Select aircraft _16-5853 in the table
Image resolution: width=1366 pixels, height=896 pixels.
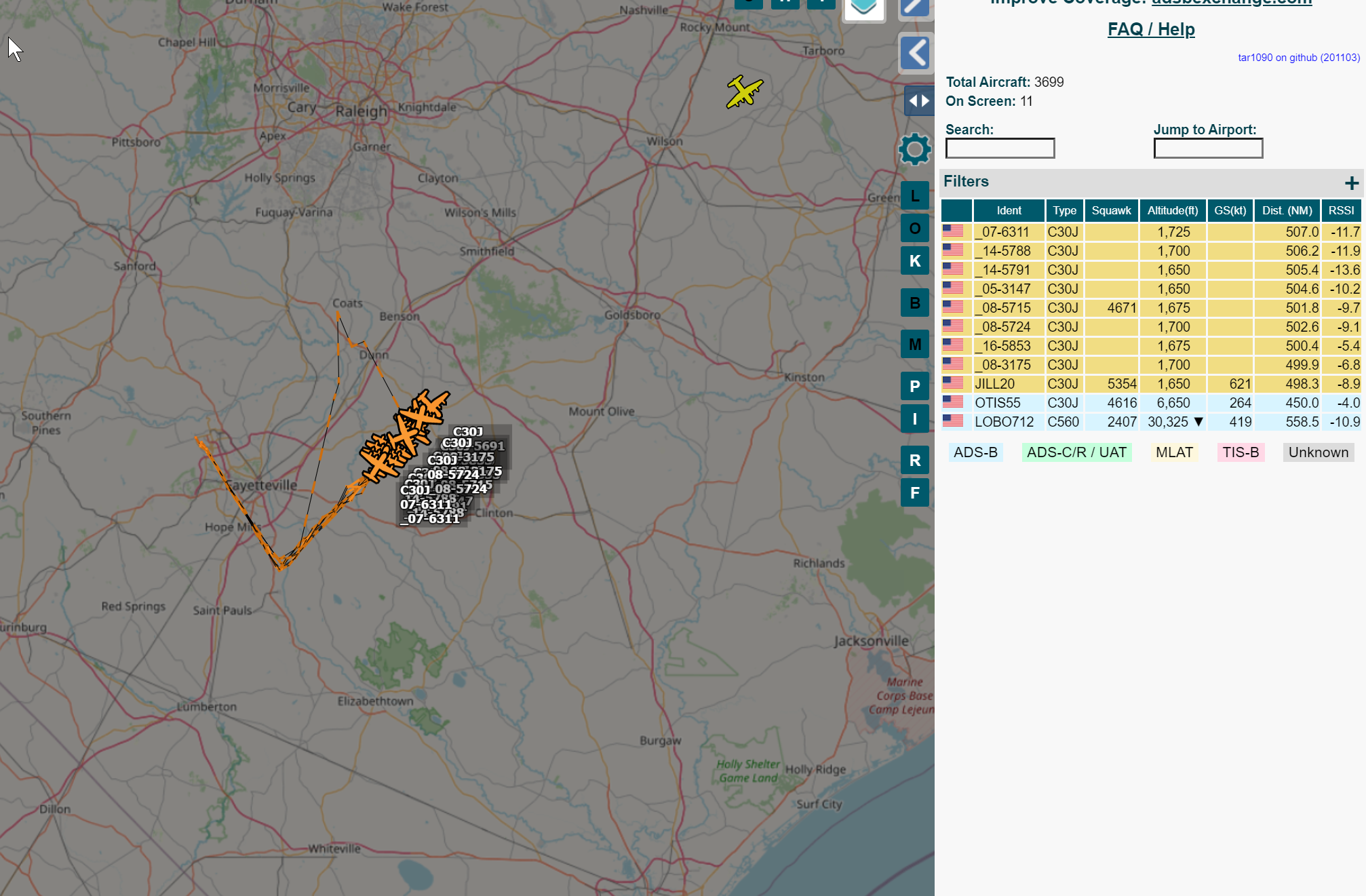tap(1151, 346)
